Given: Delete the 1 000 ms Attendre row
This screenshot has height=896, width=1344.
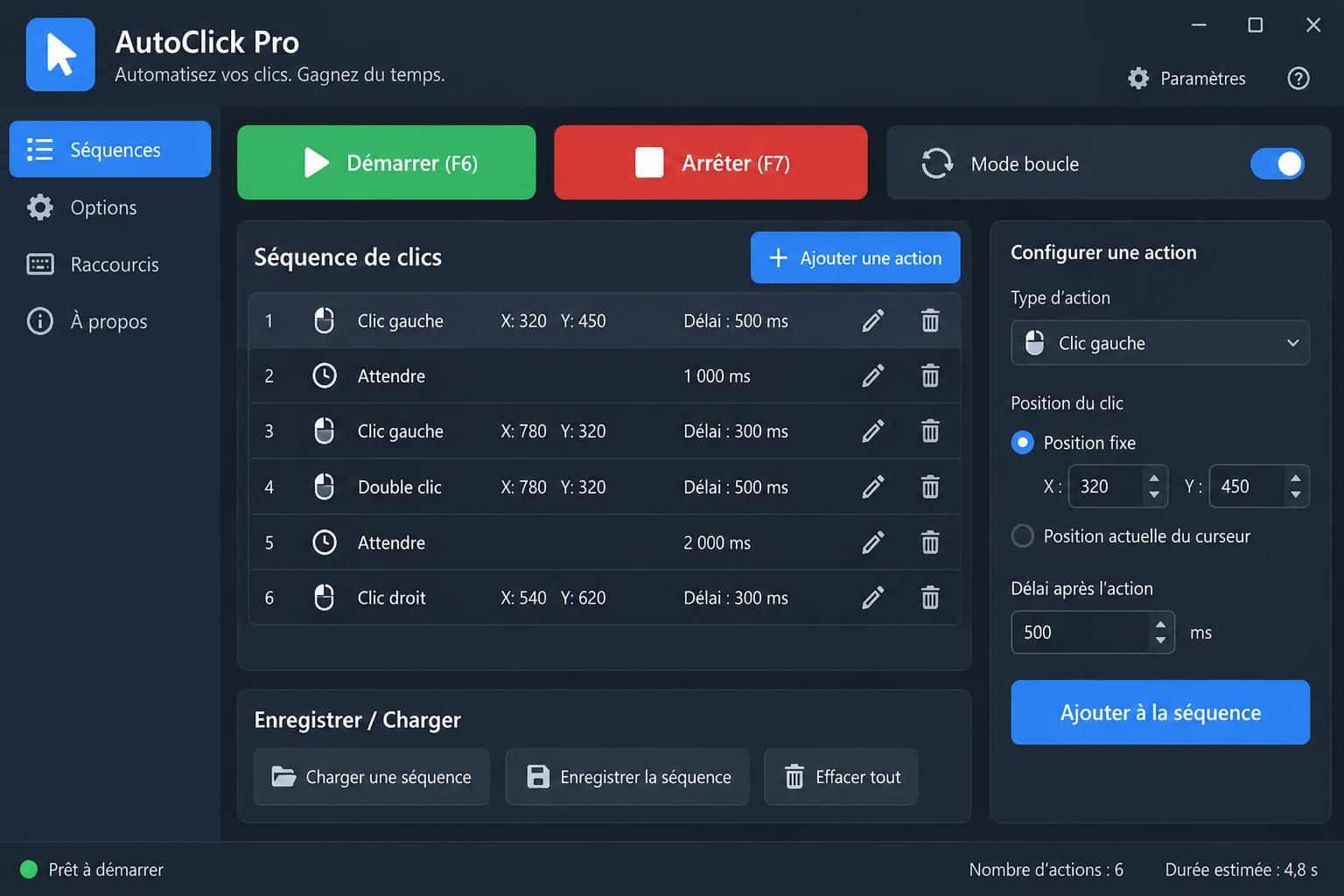Looking at the screenshot, I should [x=930, y=376].
